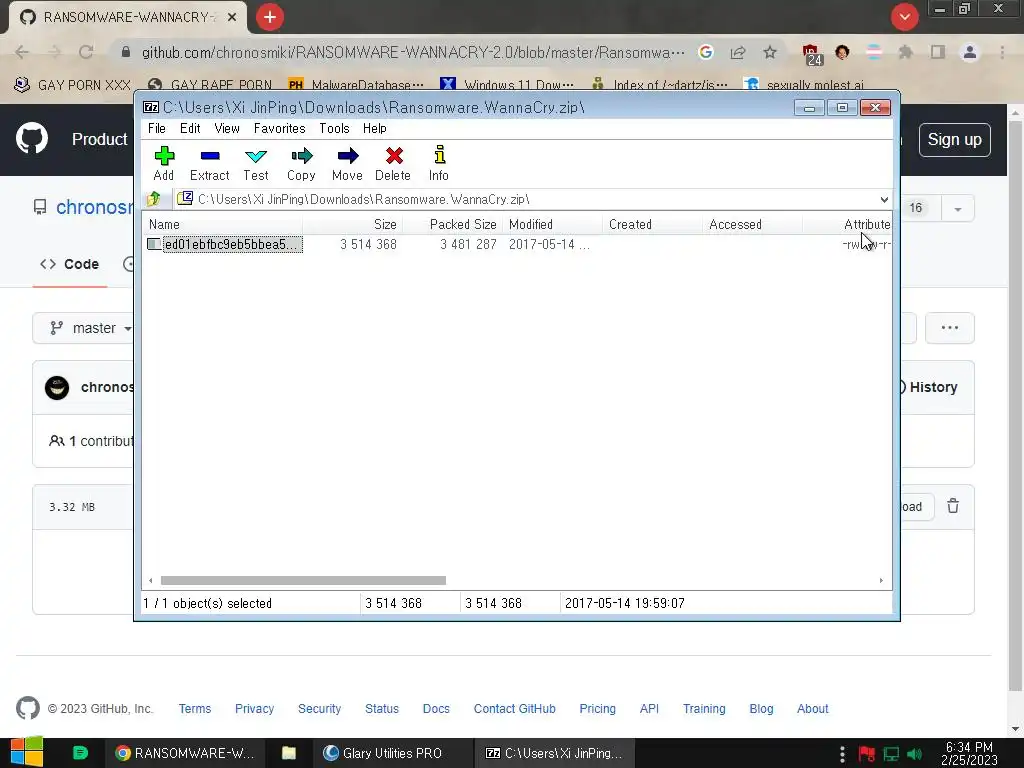Open the Terms footer link
This screenshot has height=768, width=1024.
pyautogui.click(x=195, y=709)
